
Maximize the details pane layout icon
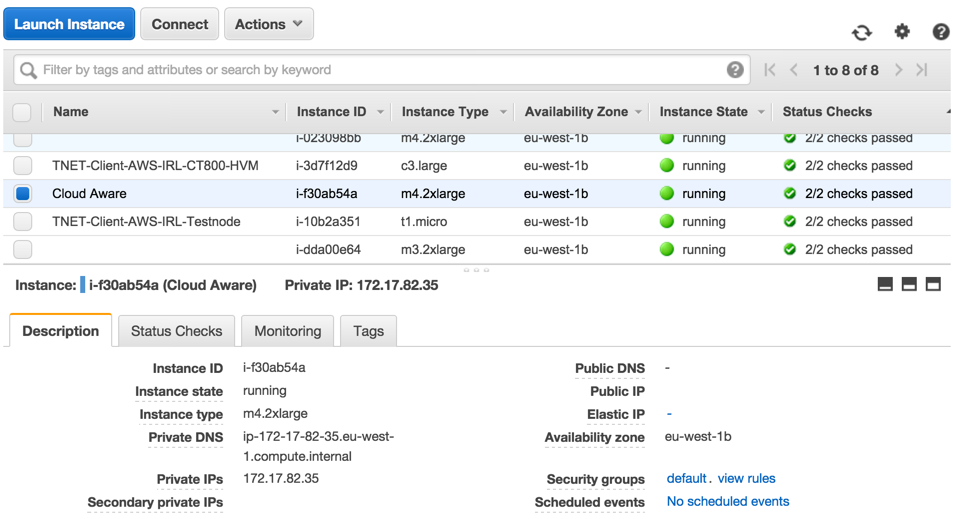pyautogui.click(x=933, y=285)
